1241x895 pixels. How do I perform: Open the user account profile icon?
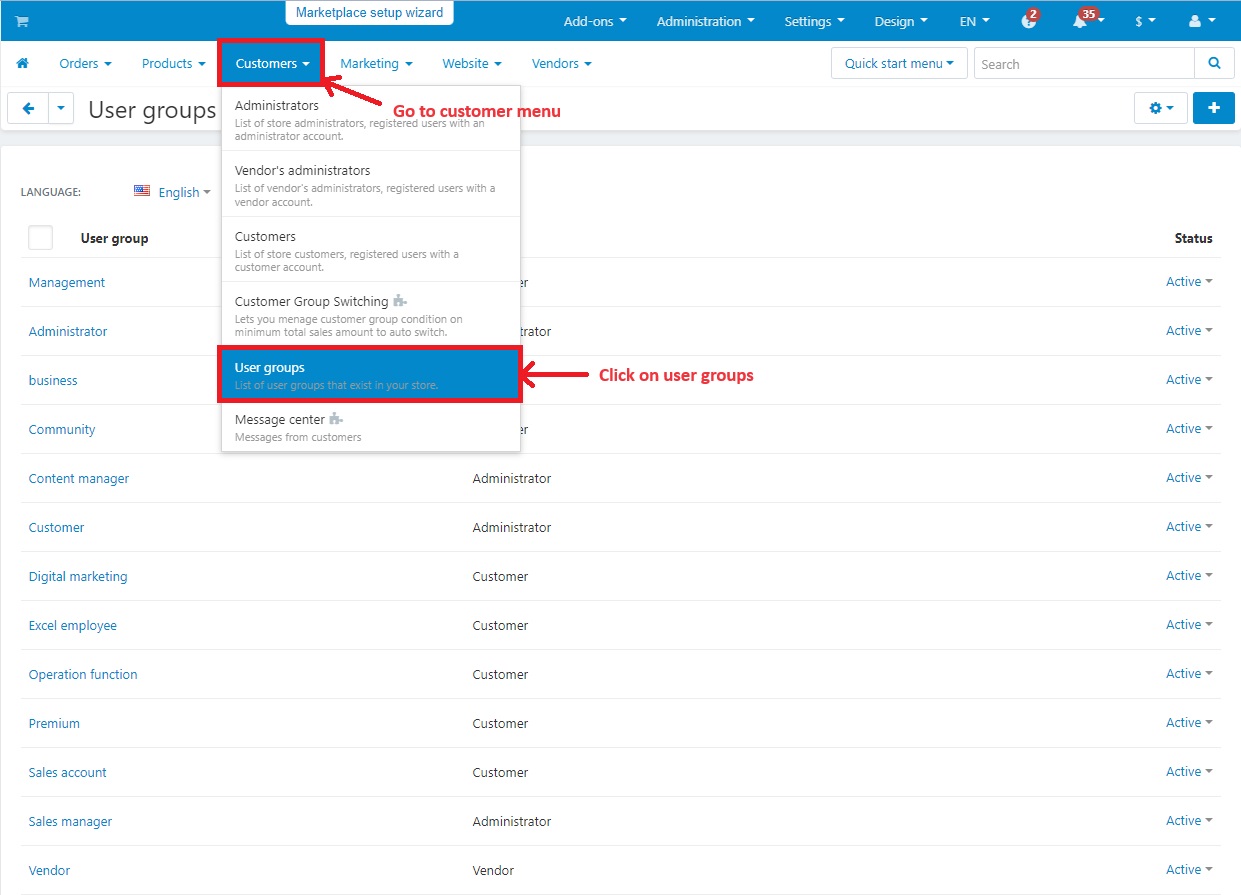click(x=1198, y=21)
